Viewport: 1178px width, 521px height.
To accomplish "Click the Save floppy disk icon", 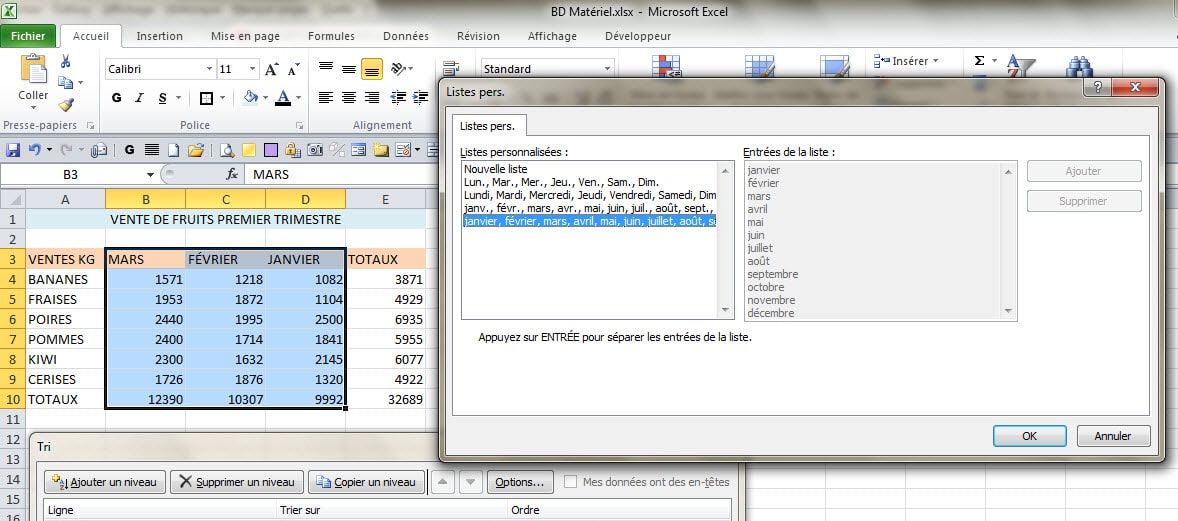I will (x=13, y=150).
